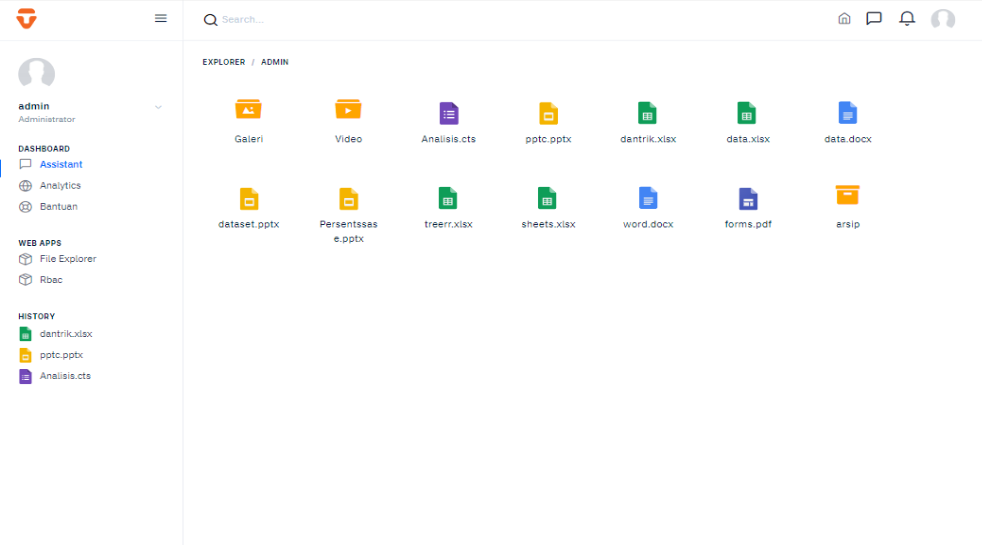
Task: Open the user avatar menu in header
Action: pos(942,19)
